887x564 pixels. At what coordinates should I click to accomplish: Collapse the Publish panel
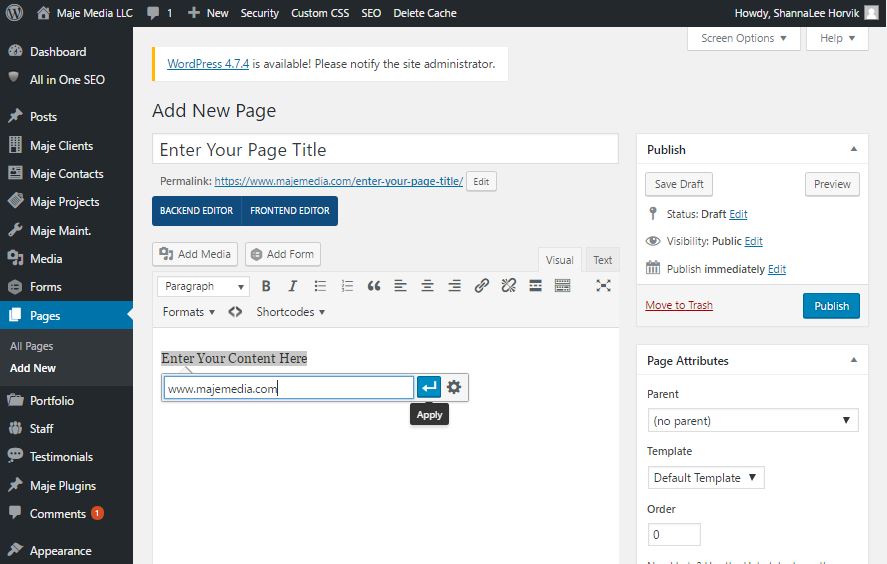click(x=854, y=149)
